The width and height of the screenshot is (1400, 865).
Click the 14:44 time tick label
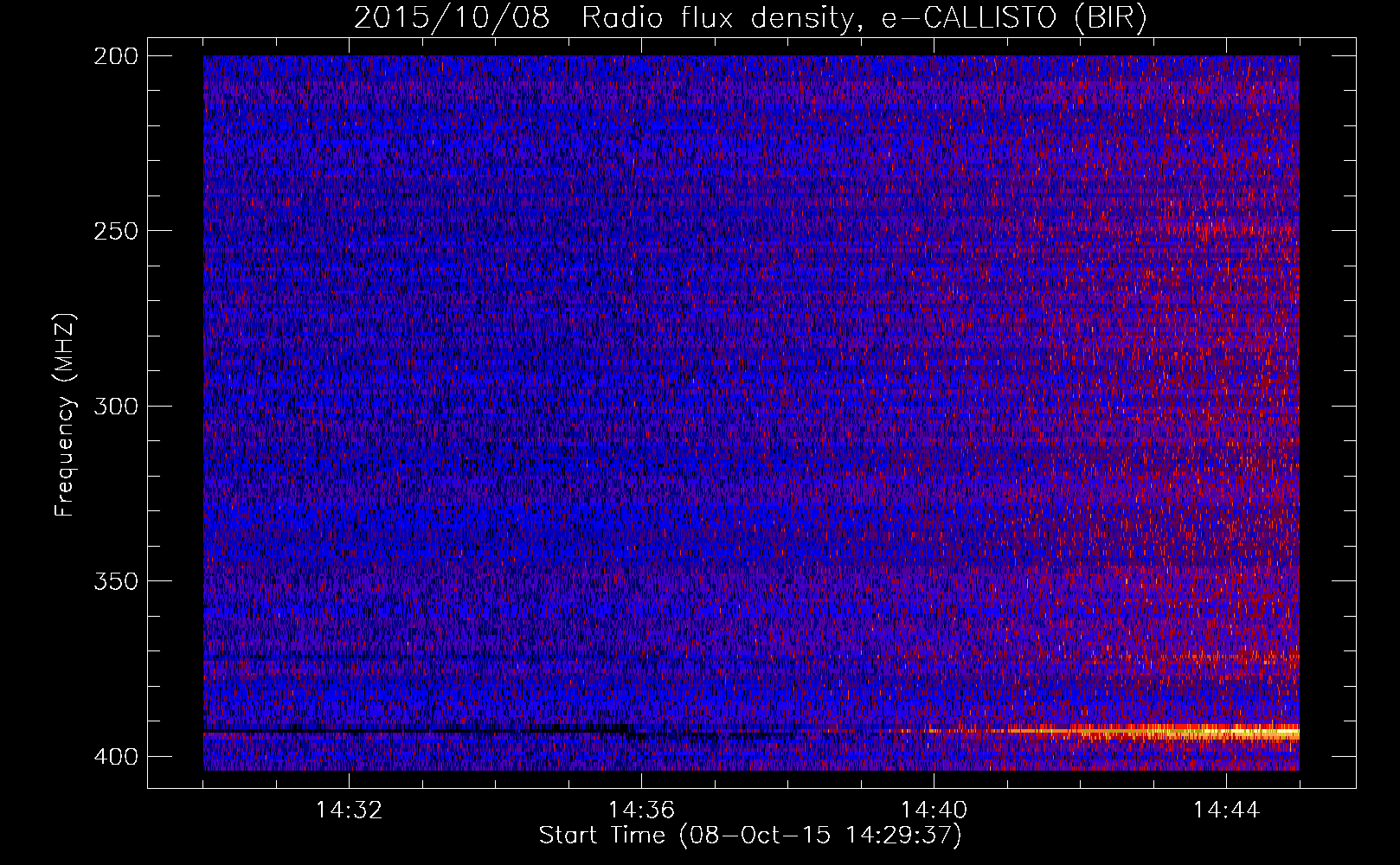pos(1226,811)
